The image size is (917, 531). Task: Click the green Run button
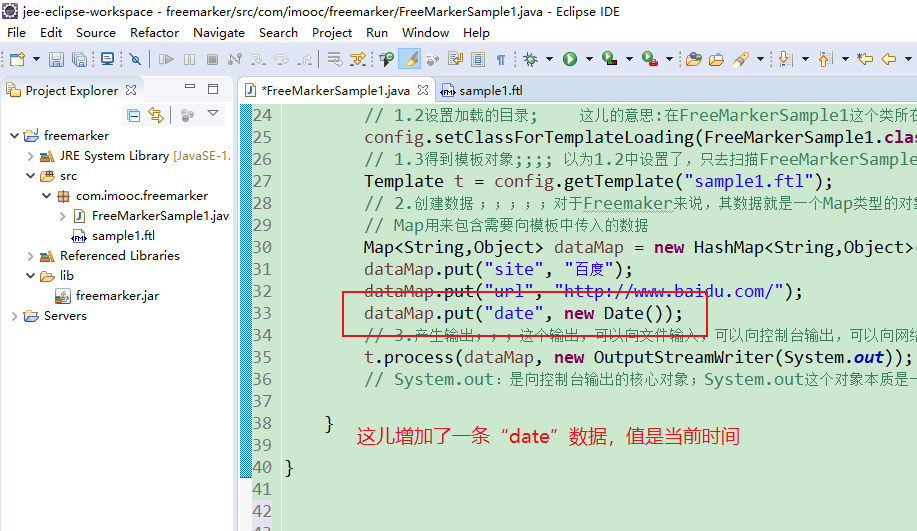click(x=570, y=59)
